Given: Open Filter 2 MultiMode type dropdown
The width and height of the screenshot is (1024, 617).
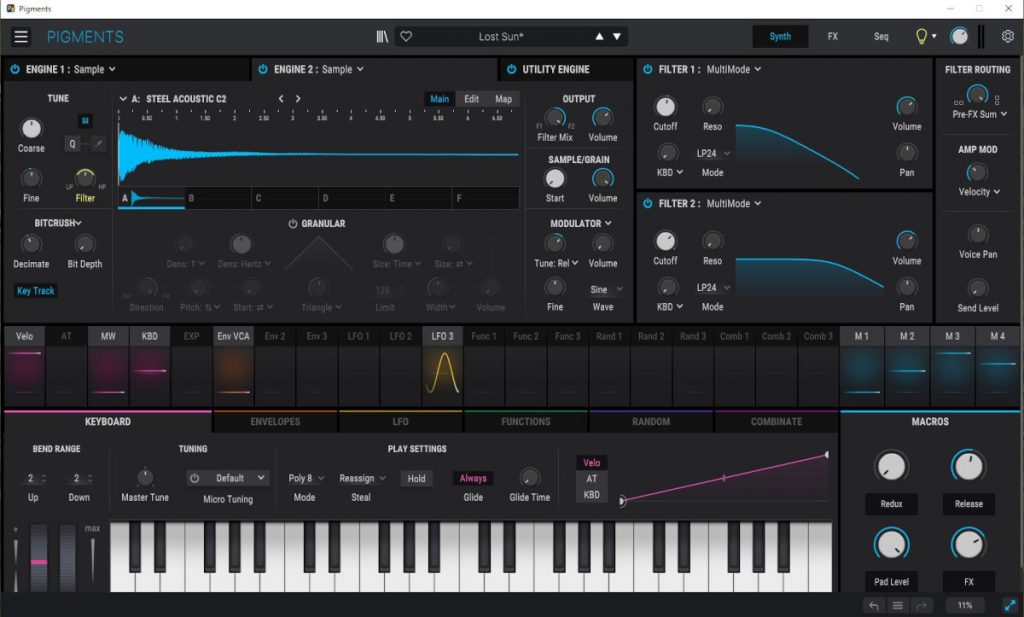Looking at the screenshot, I should point(733,204).
